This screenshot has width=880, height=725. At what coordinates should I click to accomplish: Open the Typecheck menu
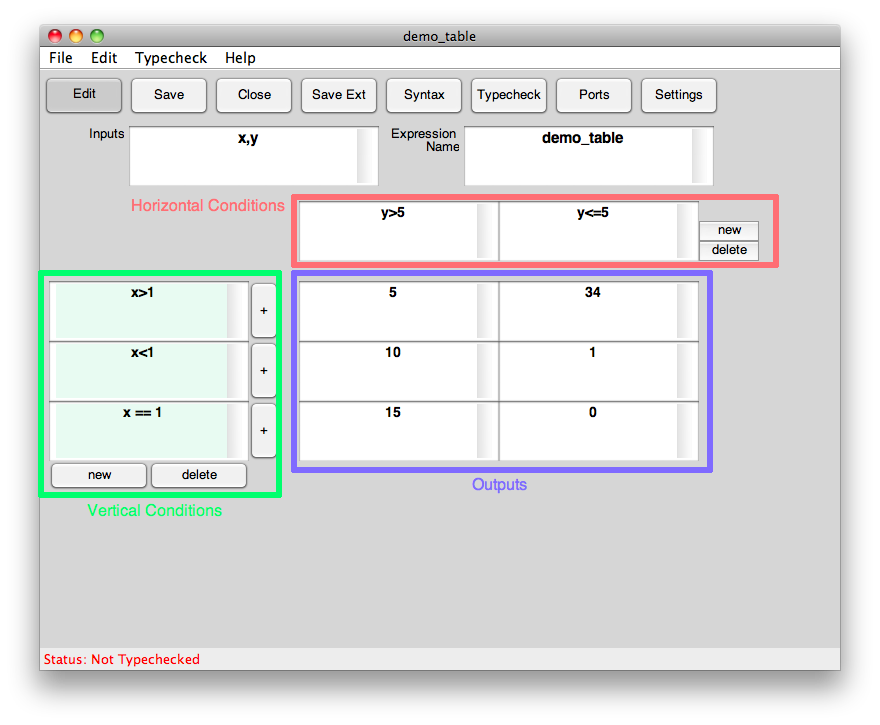171,58
